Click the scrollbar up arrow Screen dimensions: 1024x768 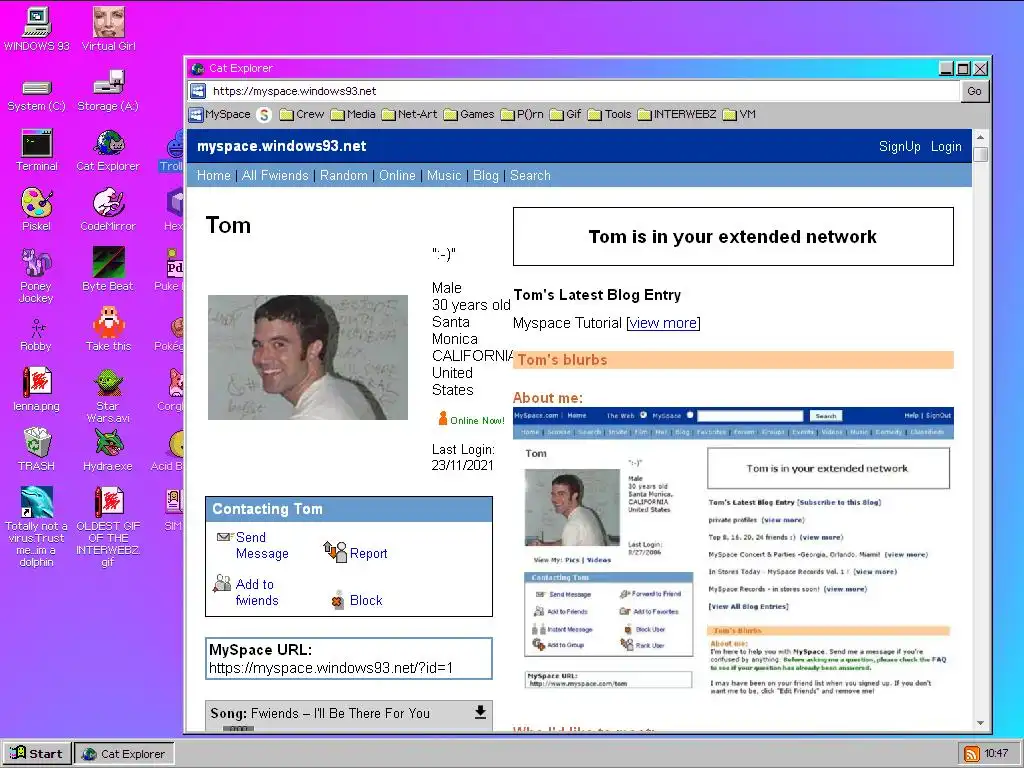[x=980, y=138]
